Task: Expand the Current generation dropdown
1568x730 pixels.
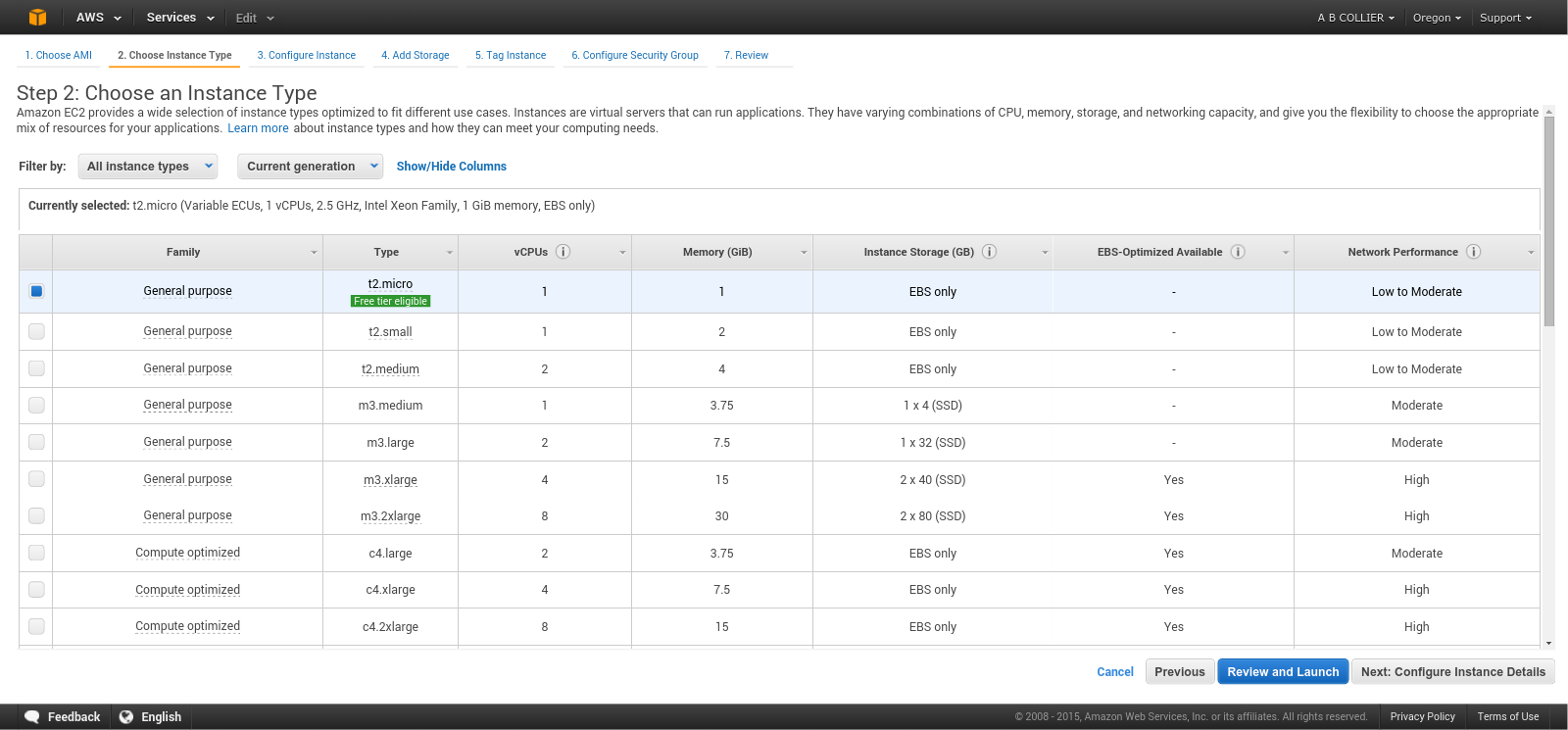Action: coord(310,167)
